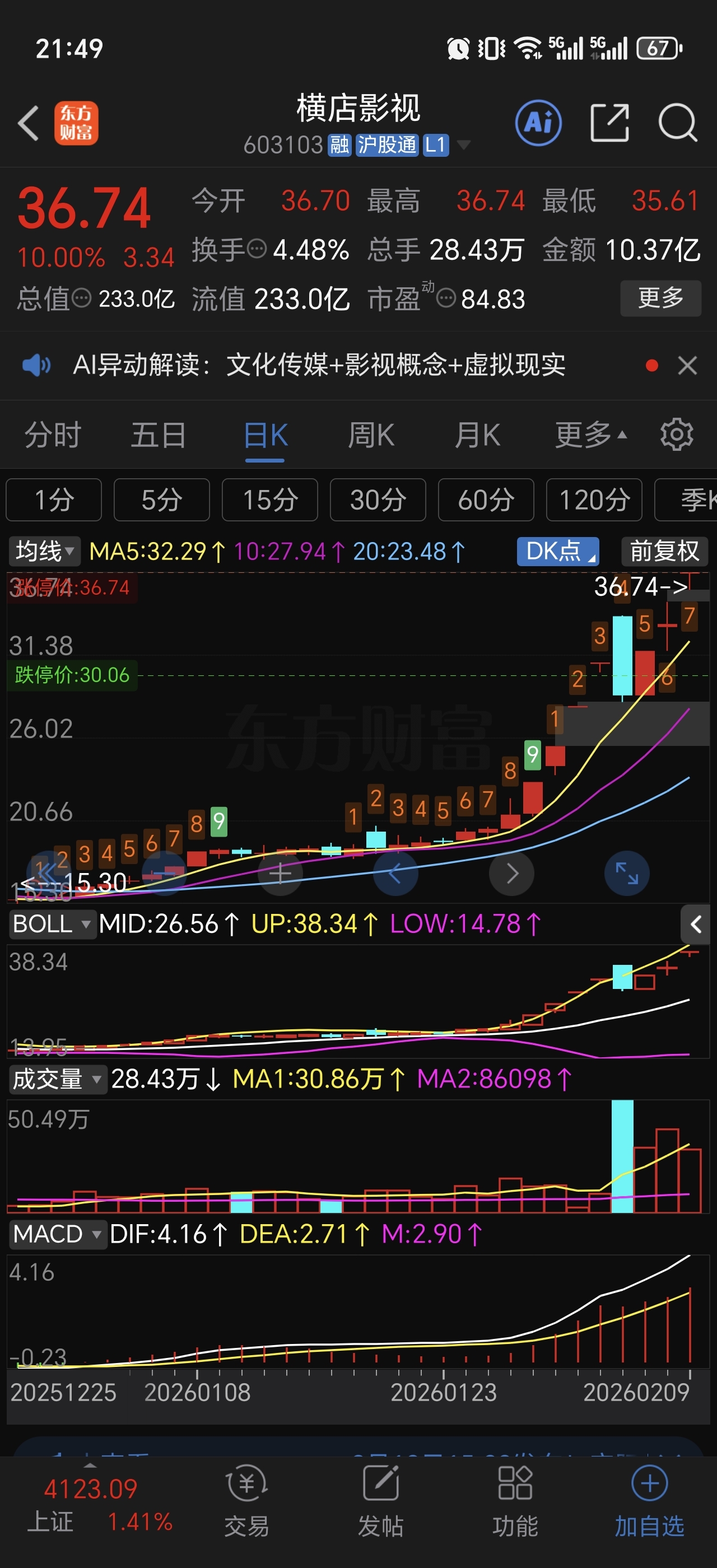This screenshot has width=717, height=1568.
Task: Open 均线 indicator dropdown
Action: click(44, 551)
